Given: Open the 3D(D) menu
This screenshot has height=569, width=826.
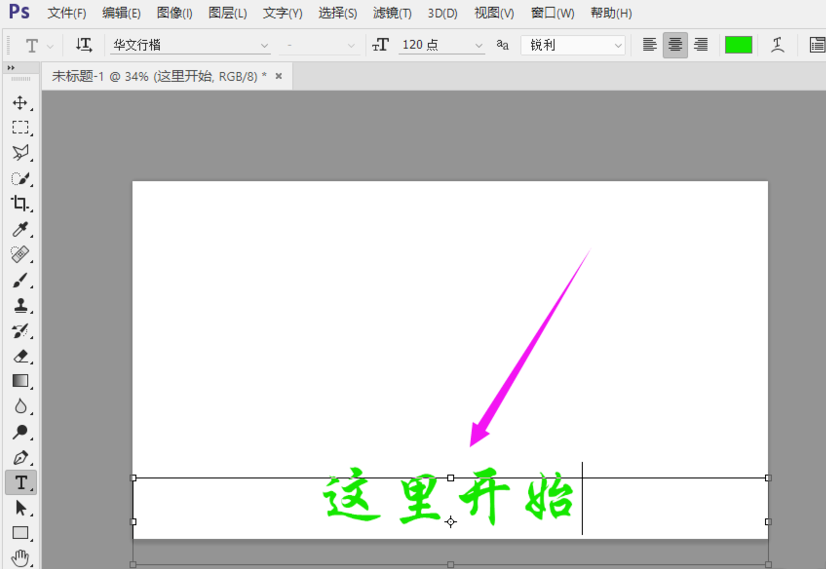Looking at the screenshot, I should pos(442,13).
